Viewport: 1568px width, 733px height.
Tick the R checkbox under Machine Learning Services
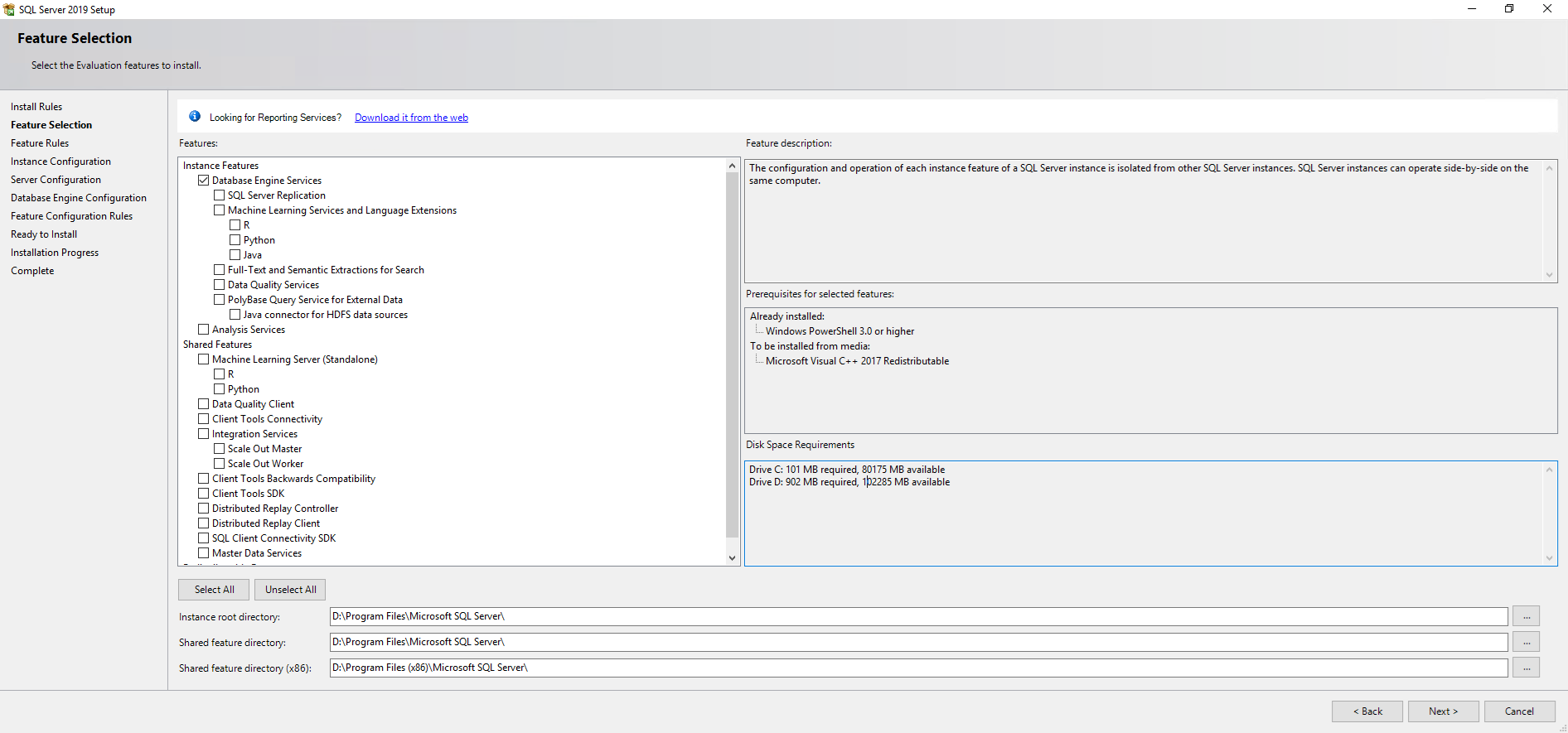(x=235, y=224)
